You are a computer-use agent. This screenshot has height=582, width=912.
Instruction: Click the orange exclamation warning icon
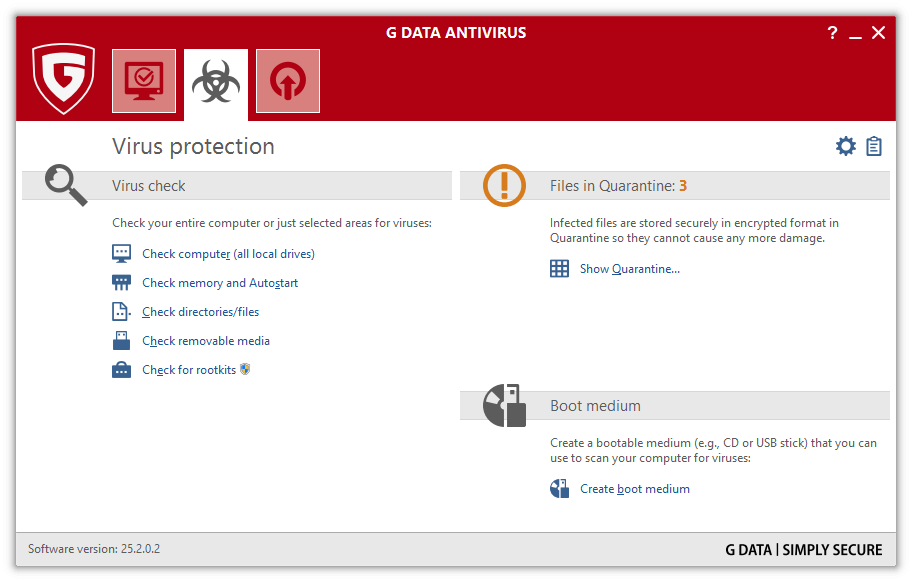click(x=504, y=185)
